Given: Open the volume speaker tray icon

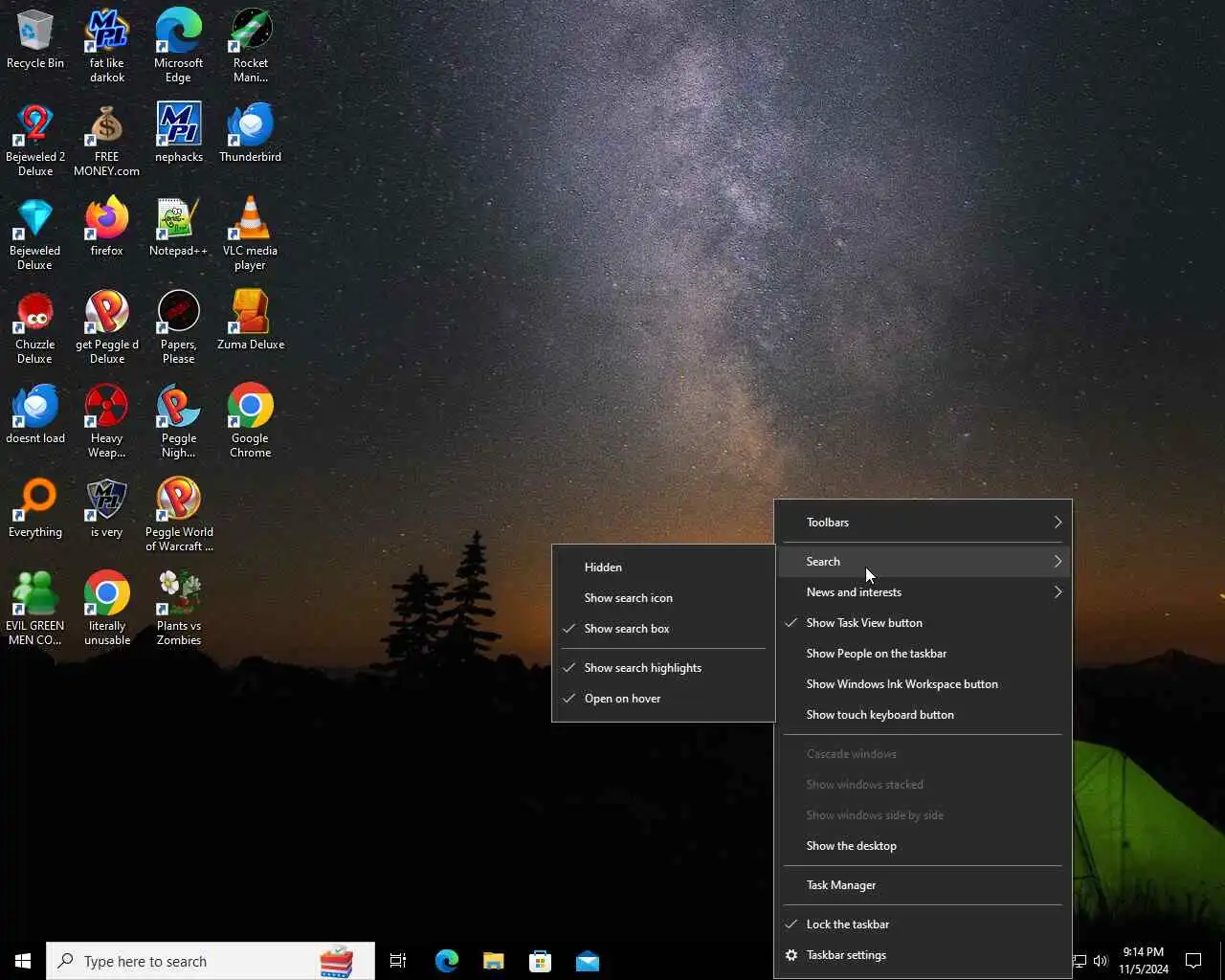Looking at the screenshot, I should (1101, 961).
